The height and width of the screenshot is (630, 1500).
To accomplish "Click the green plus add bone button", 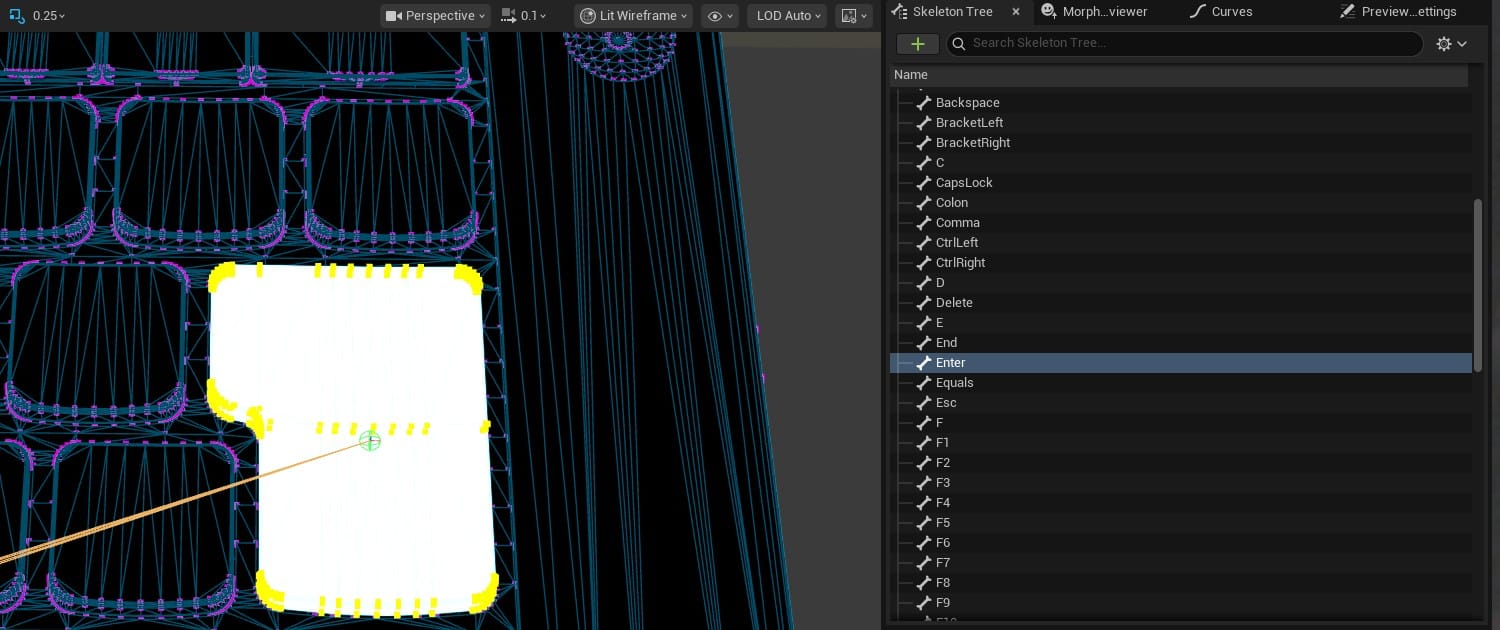I will coord(917,44).
